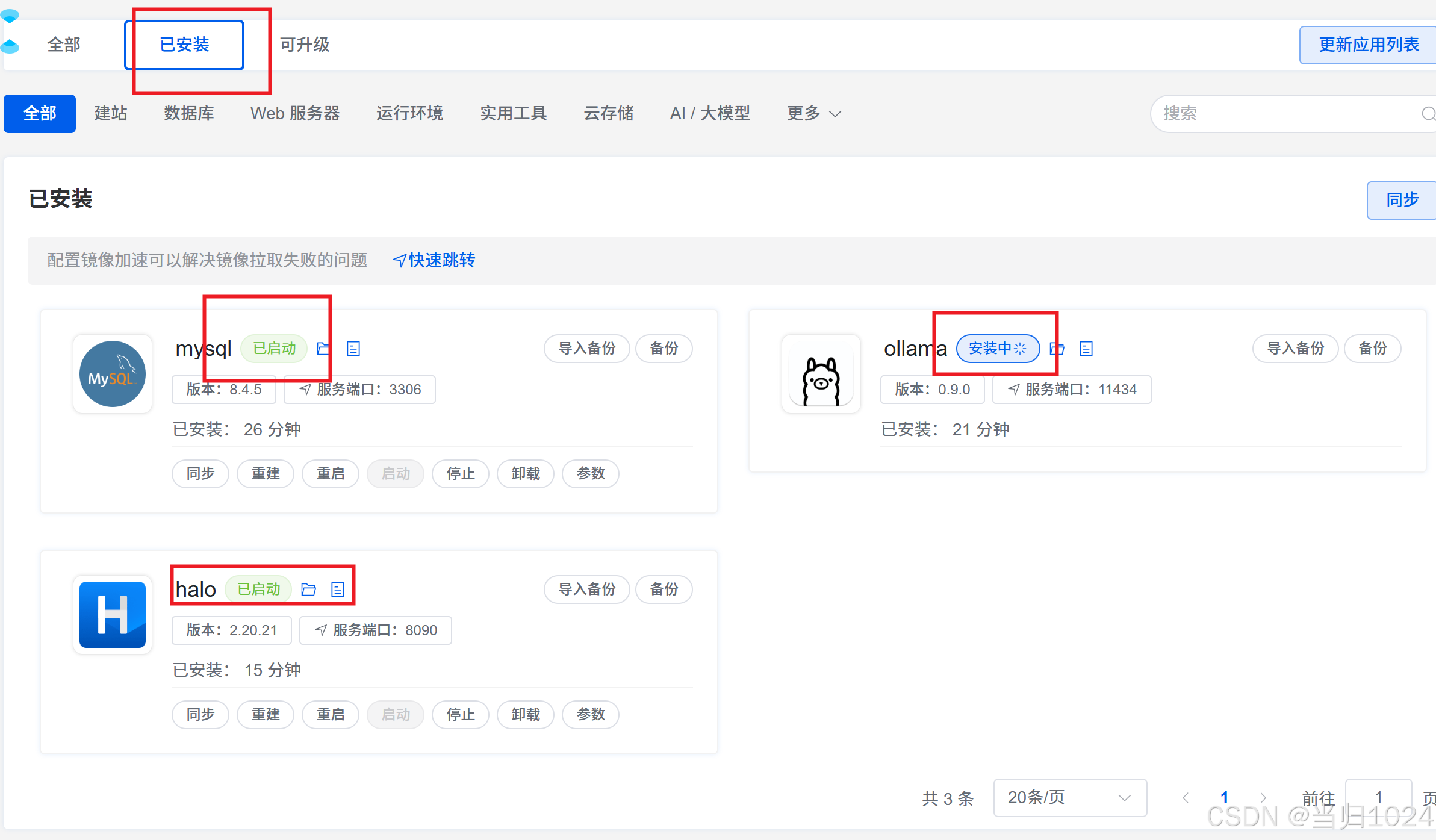Open the ollama app folder icon
The width and height of the screenshot is (1436, 840).
coord(1057,349)
